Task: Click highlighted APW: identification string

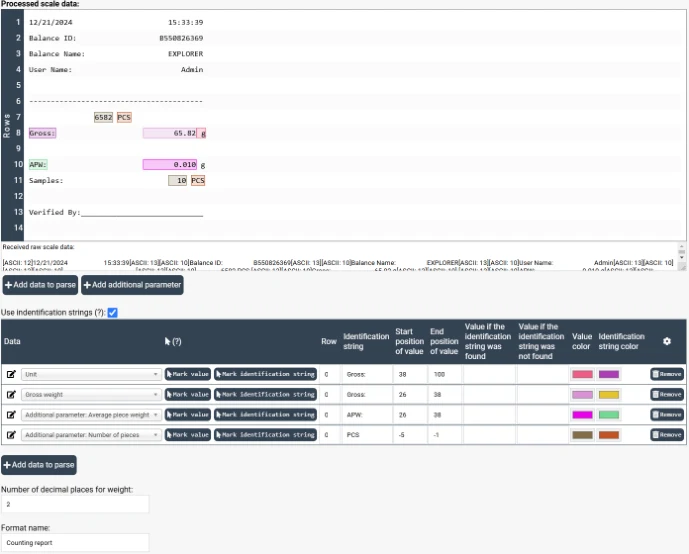Action: click(x=38, y=165)
